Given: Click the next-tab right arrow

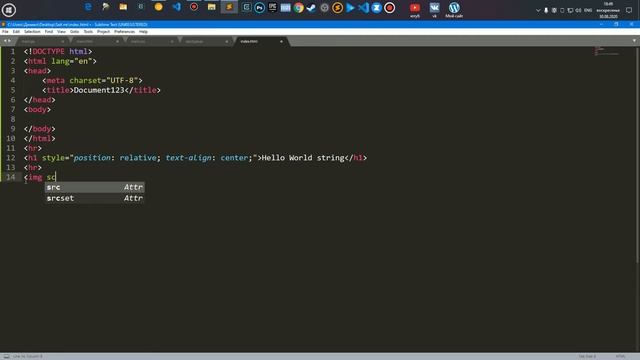Looking at the screenshot, I should tap(9, 41).
